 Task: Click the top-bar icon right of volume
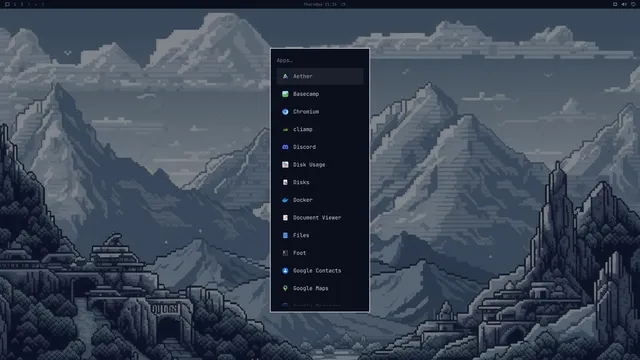pyautogui.click(x=633, y=4)
